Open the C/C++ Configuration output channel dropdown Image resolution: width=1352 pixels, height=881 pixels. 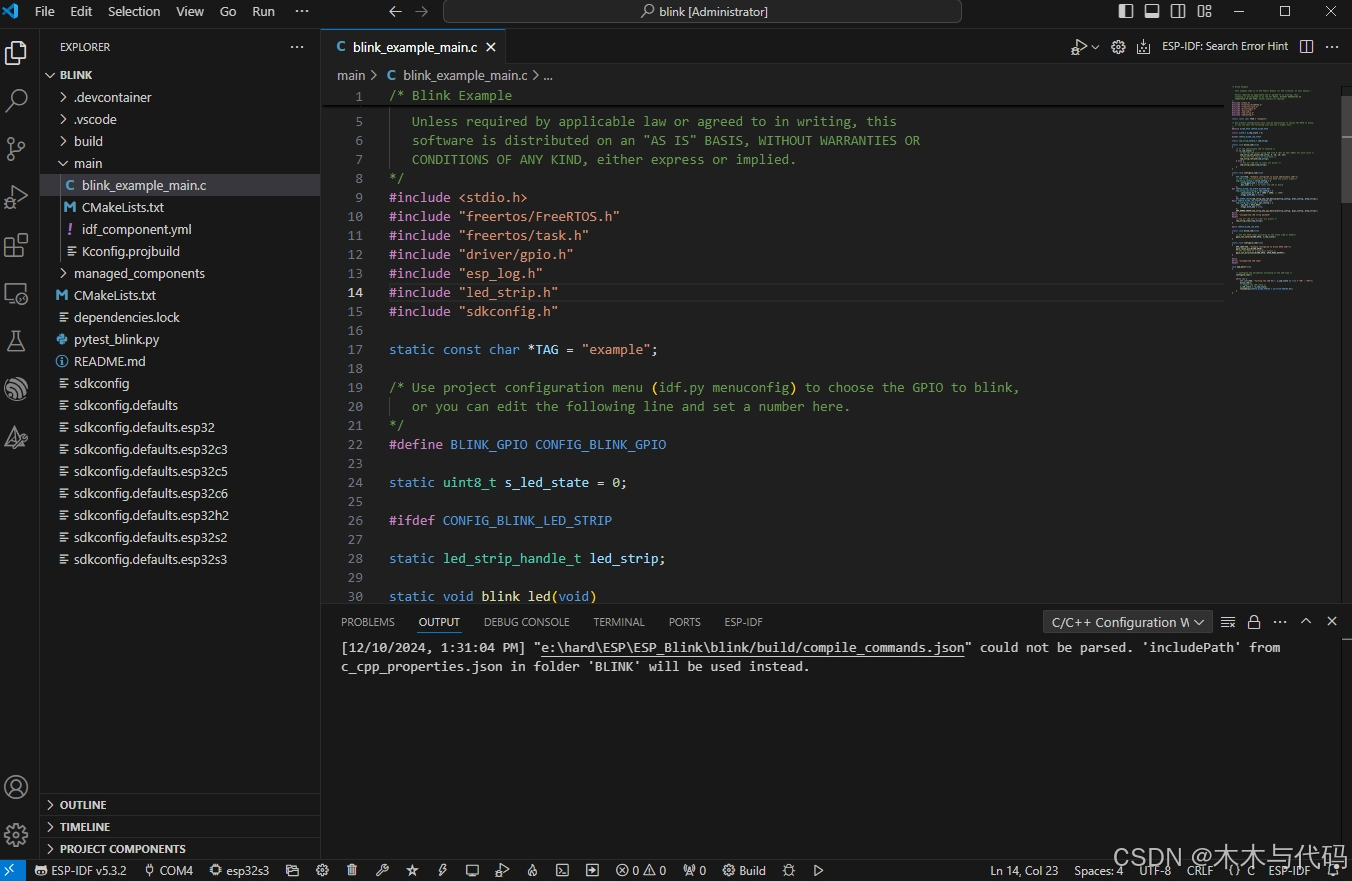point(1127,622)
